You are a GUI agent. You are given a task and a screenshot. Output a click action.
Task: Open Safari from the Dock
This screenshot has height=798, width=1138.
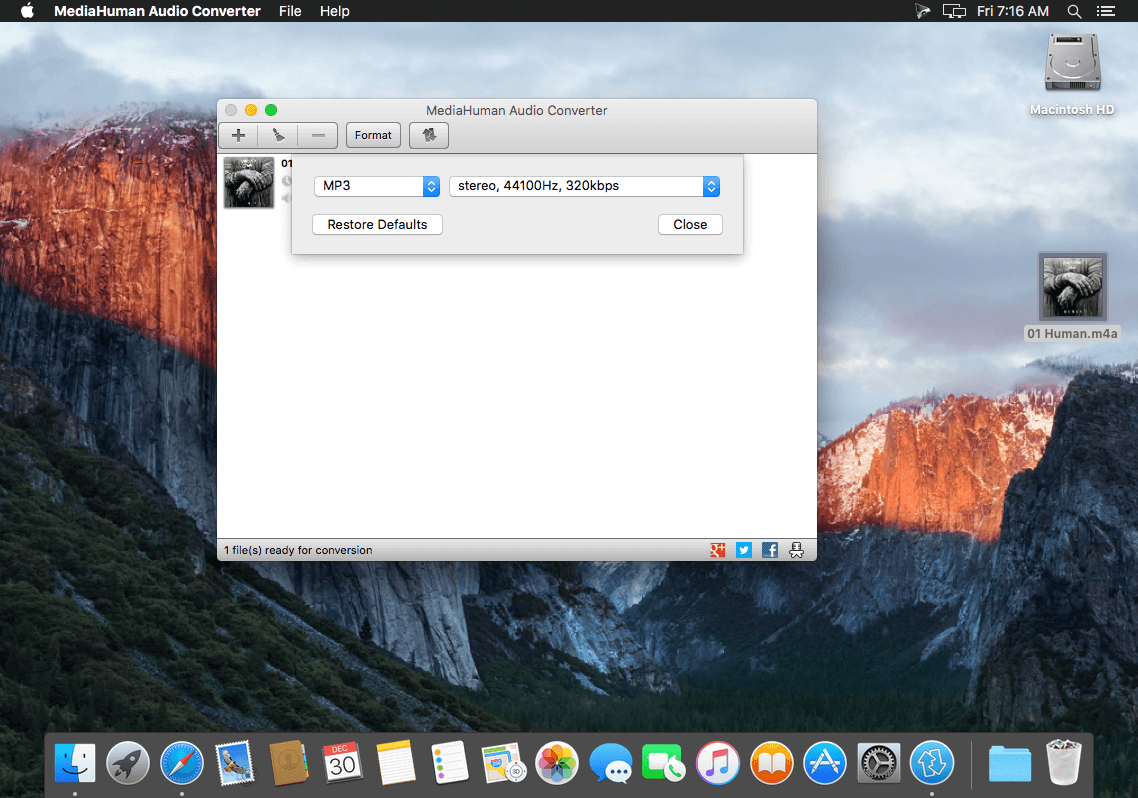[181, 763]
